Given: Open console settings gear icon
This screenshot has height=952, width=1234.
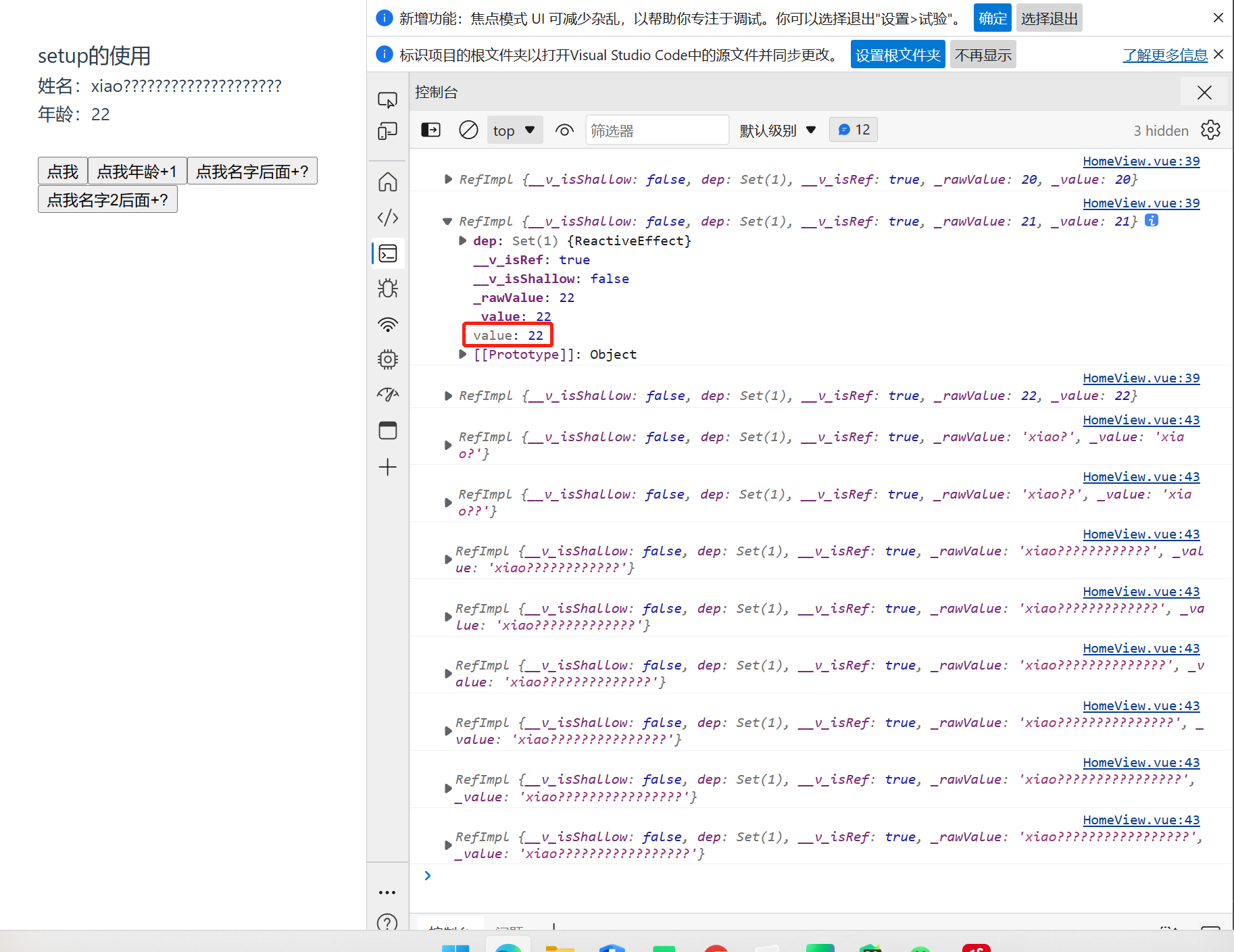Looking at the screenshot, I should pos(1210,130).
